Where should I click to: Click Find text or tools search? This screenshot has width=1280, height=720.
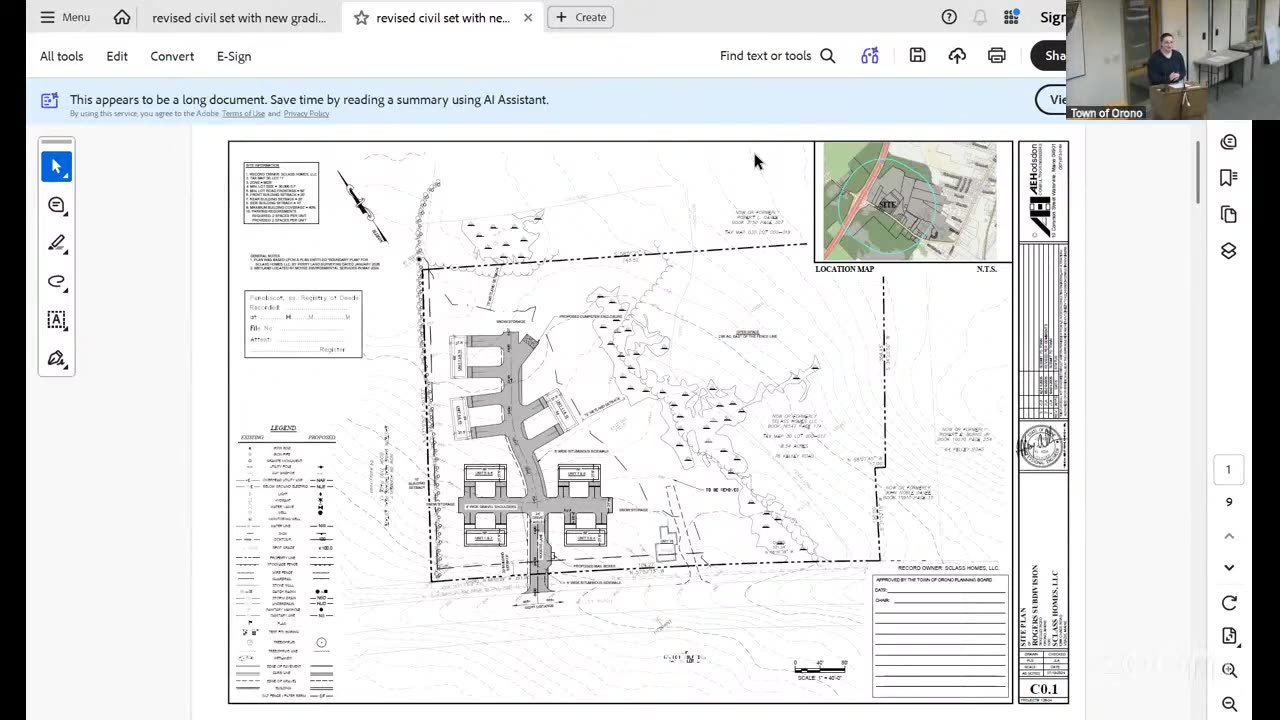pyautogui.click(x=777, y=56)
